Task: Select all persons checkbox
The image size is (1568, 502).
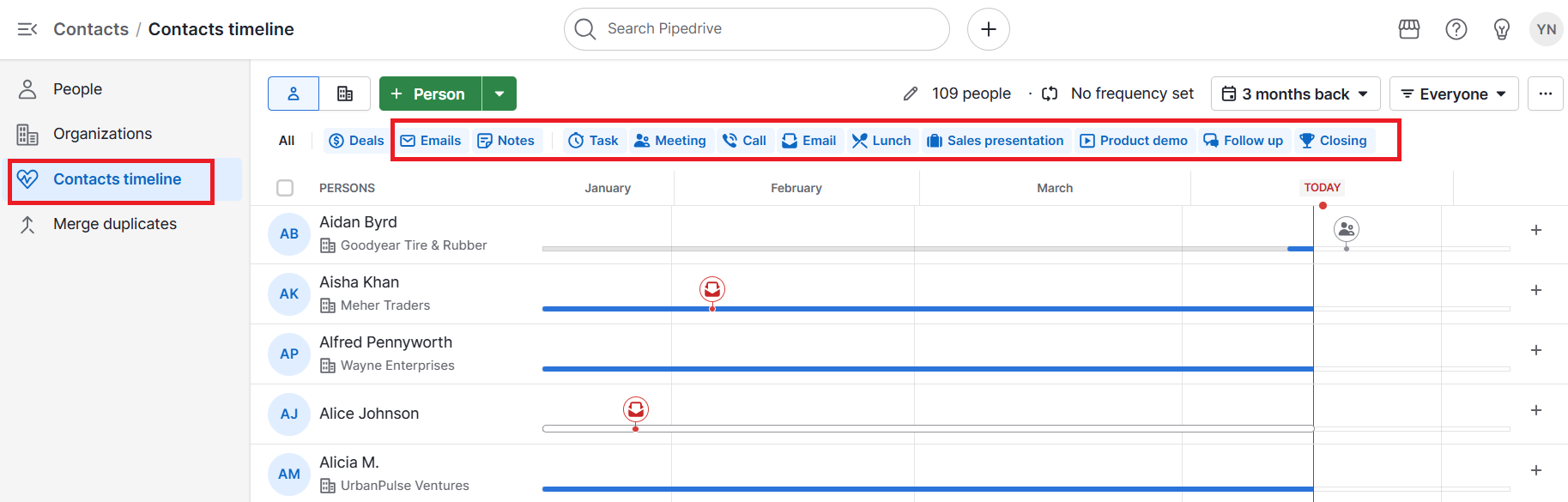Action: (285, 188)
